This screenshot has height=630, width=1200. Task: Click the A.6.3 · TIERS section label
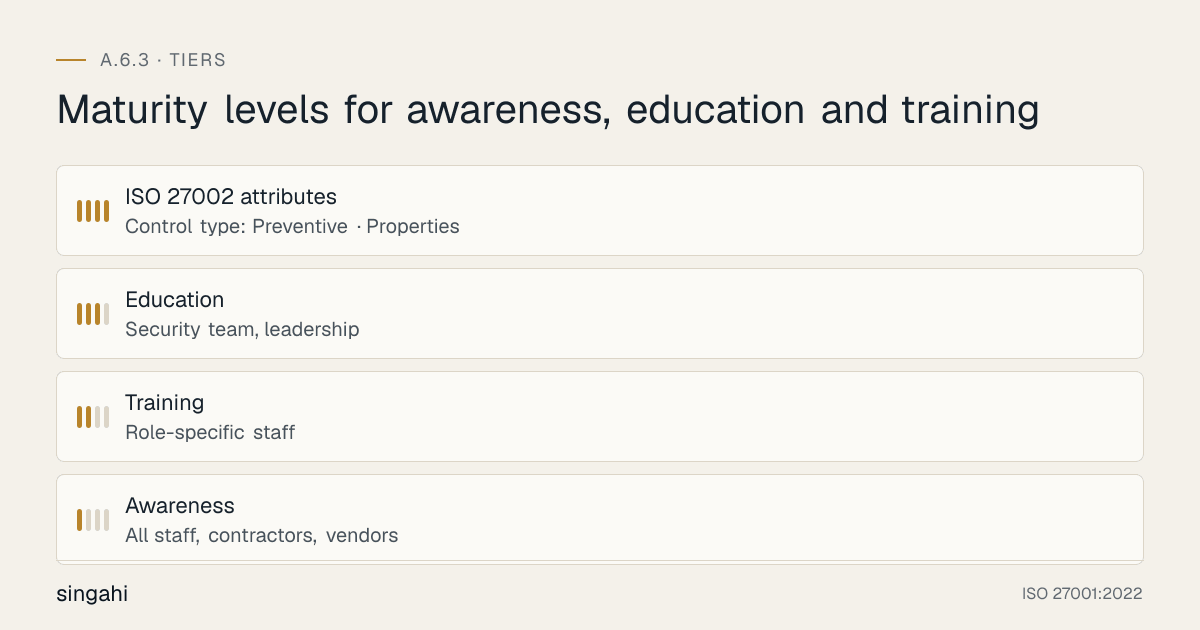(x=163, y=60)
